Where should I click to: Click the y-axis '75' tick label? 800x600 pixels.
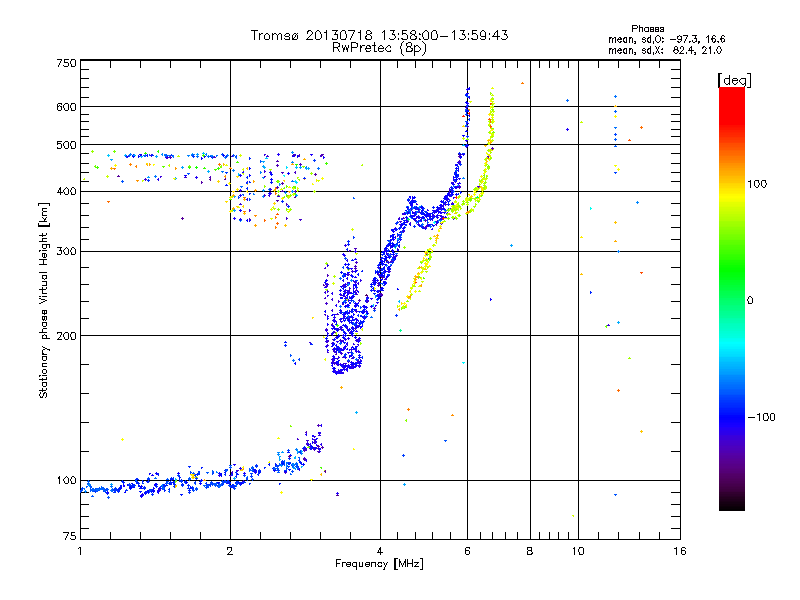click(x=69, y=536)
